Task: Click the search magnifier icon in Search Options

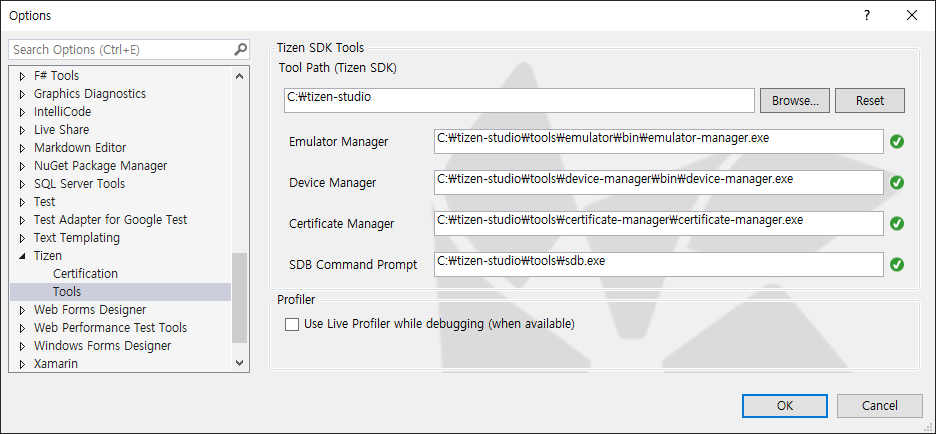Action: pos(240,49)
